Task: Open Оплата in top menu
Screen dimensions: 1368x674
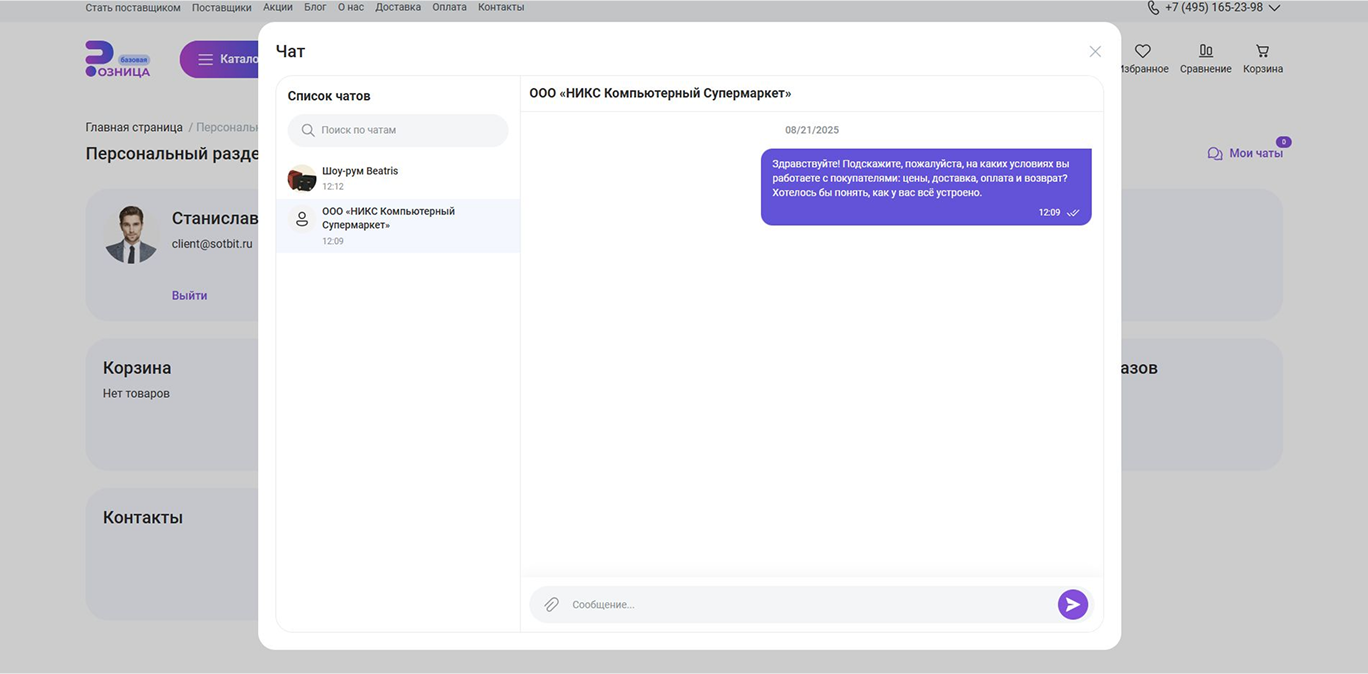Action: click(450, 7)
